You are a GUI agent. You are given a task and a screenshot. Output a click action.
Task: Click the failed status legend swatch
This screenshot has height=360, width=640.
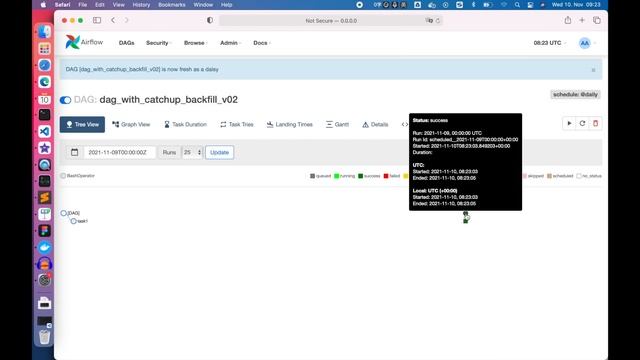click(x=386, y=176)
